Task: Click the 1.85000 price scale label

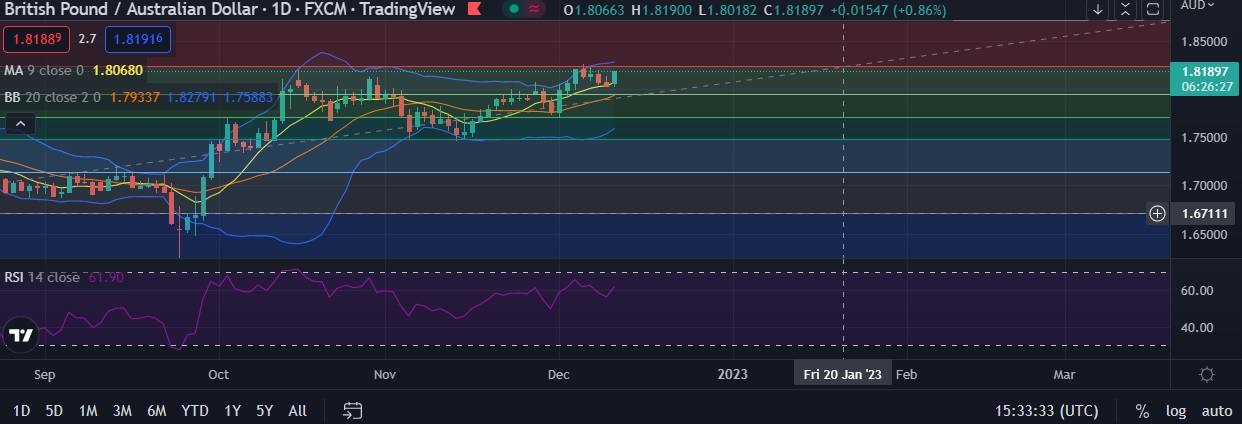Action: coord(1204,42)
